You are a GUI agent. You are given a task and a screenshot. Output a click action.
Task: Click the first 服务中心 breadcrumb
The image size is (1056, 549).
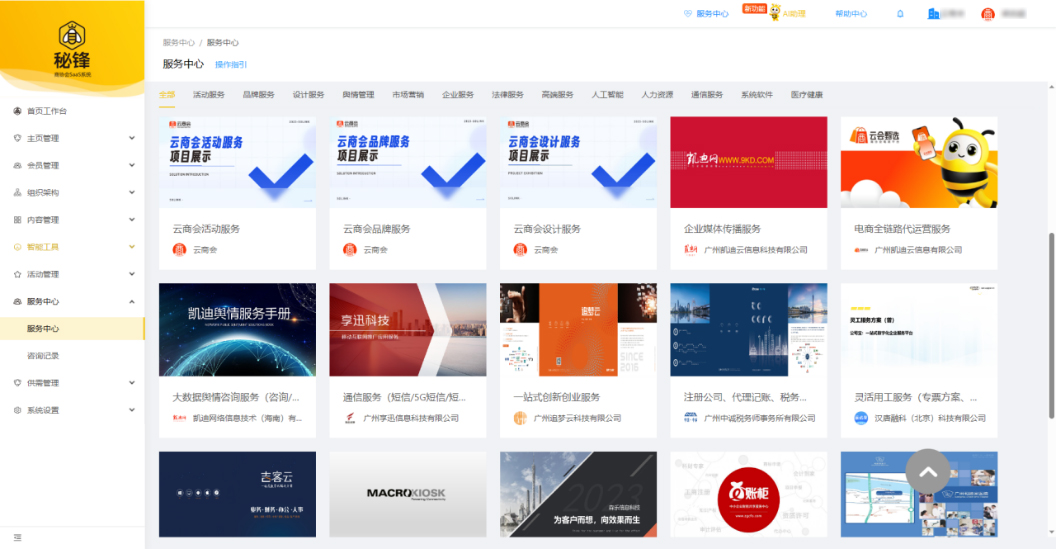(x=178, y=42)
